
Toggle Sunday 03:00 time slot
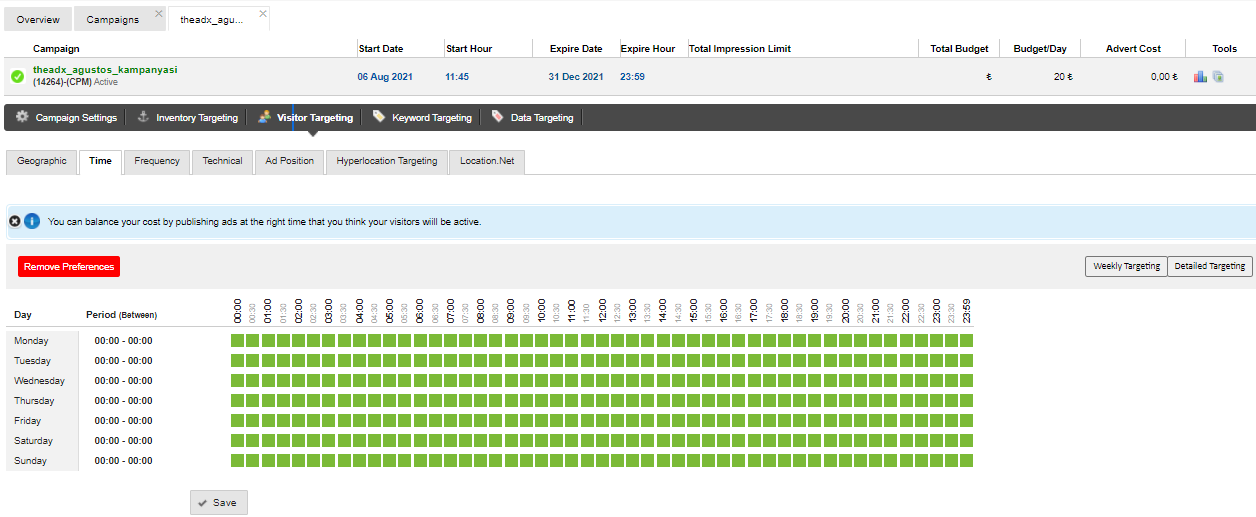pos(329,460)
